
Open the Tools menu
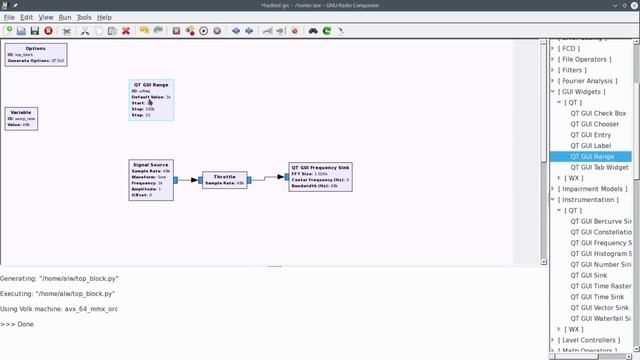84,17
